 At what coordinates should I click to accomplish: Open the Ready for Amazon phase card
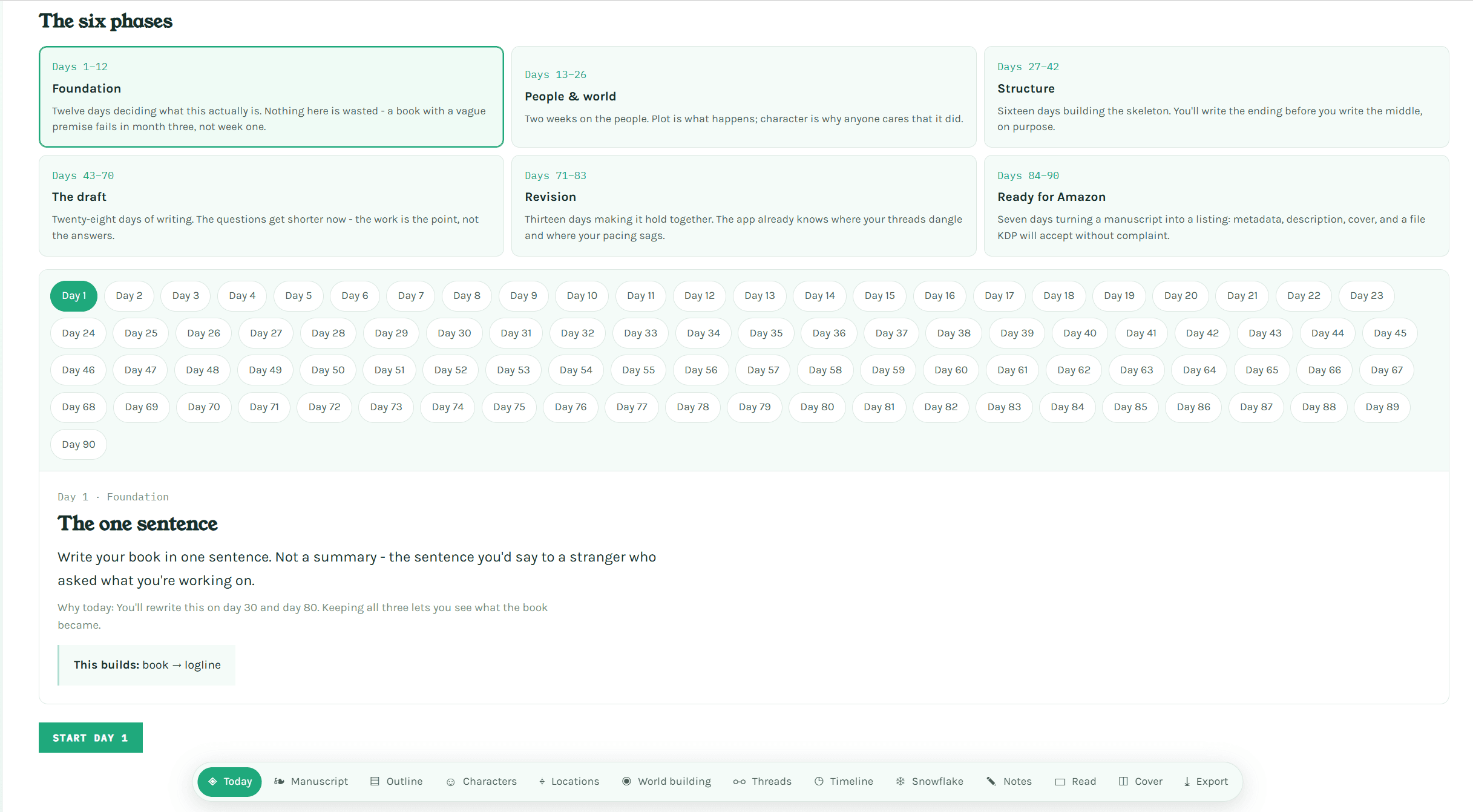coord(1216,206)
